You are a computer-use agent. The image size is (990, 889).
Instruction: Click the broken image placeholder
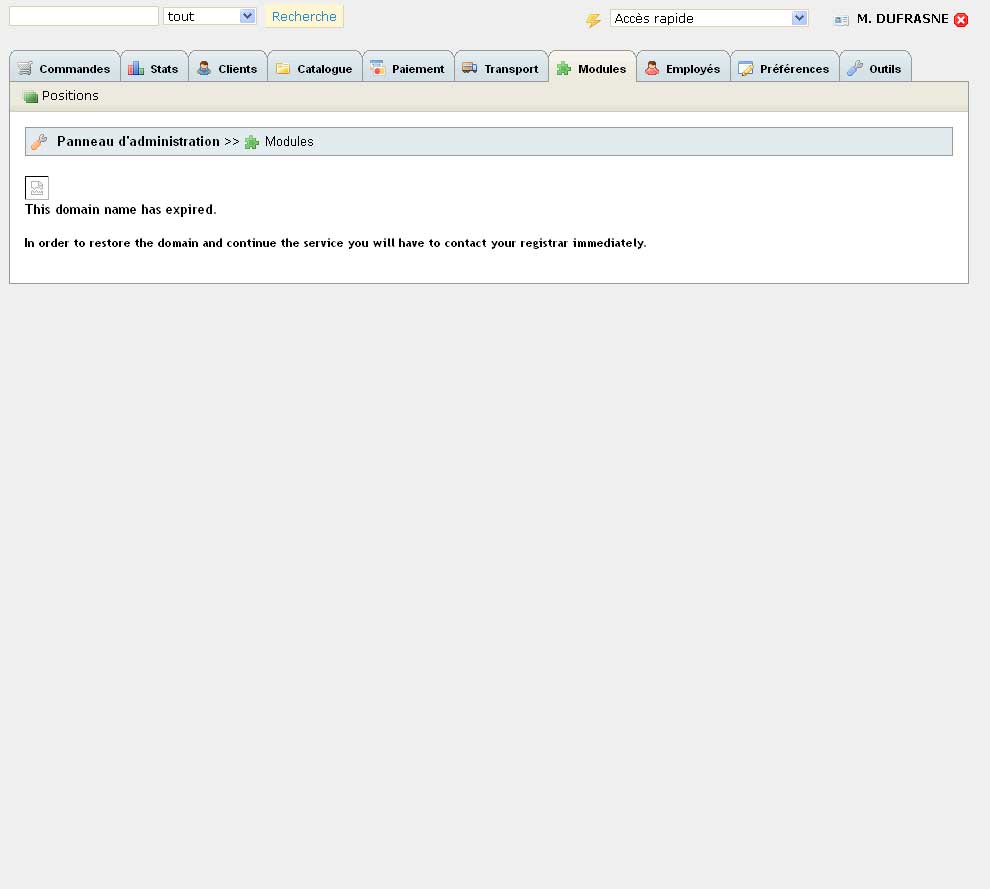point(37,188)
